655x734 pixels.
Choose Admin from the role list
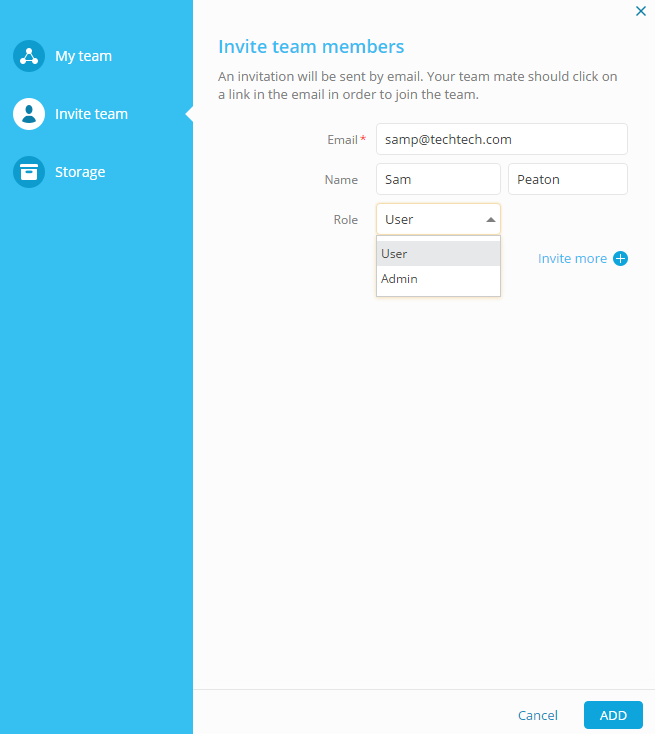click(438, 279)
